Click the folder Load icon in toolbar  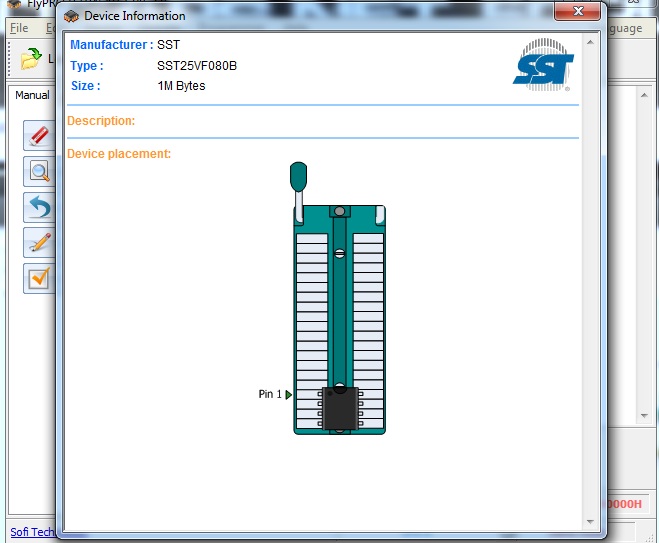tap(31, 59)
